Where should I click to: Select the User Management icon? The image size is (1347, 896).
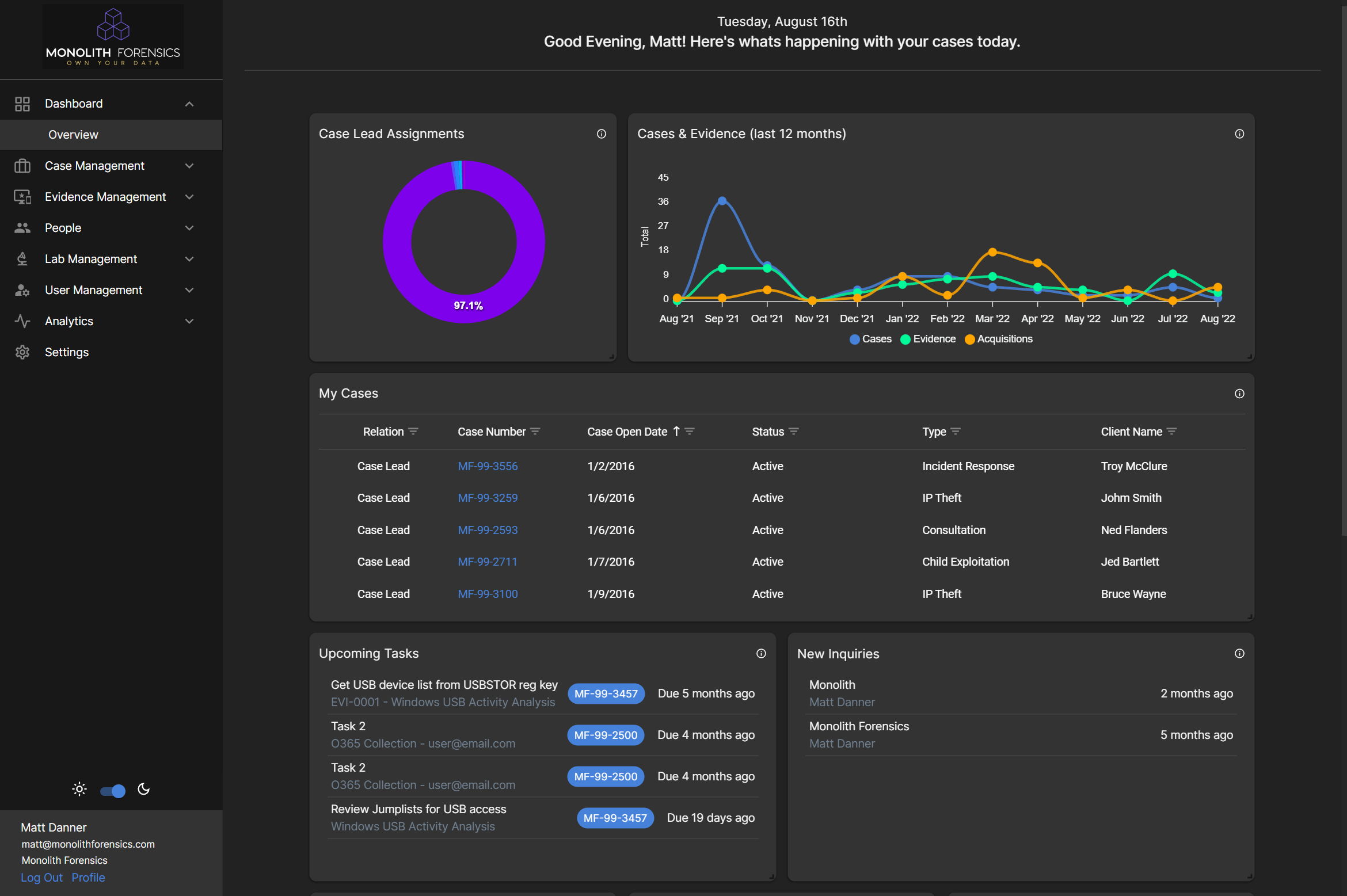[x=22, y=290]
